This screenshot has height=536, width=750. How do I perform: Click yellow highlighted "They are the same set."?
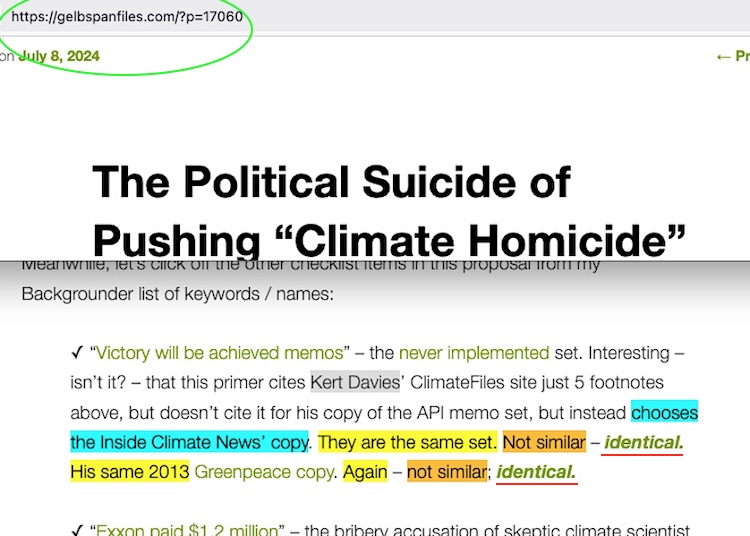pyautogui.click(x=406, y=441)
